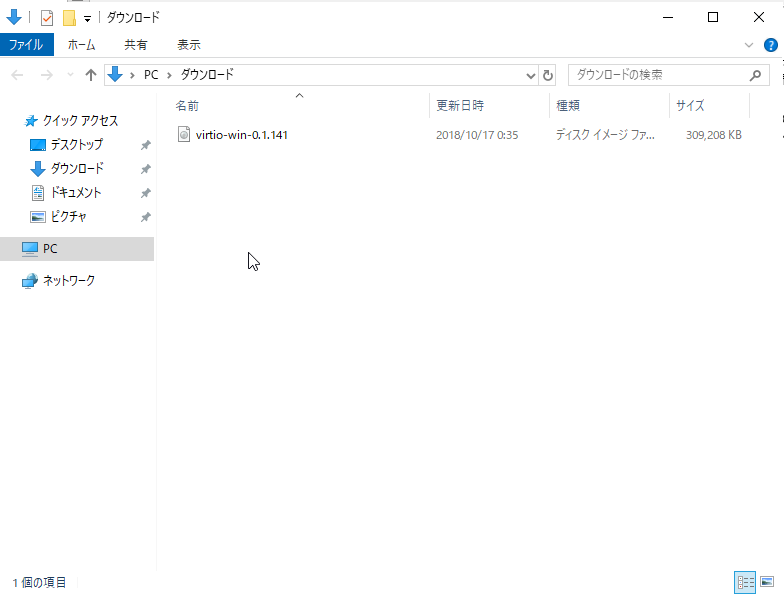Open the Customize Quick Access Toolbar dropdown
The image size is (784, 601).
click(88, 19)
